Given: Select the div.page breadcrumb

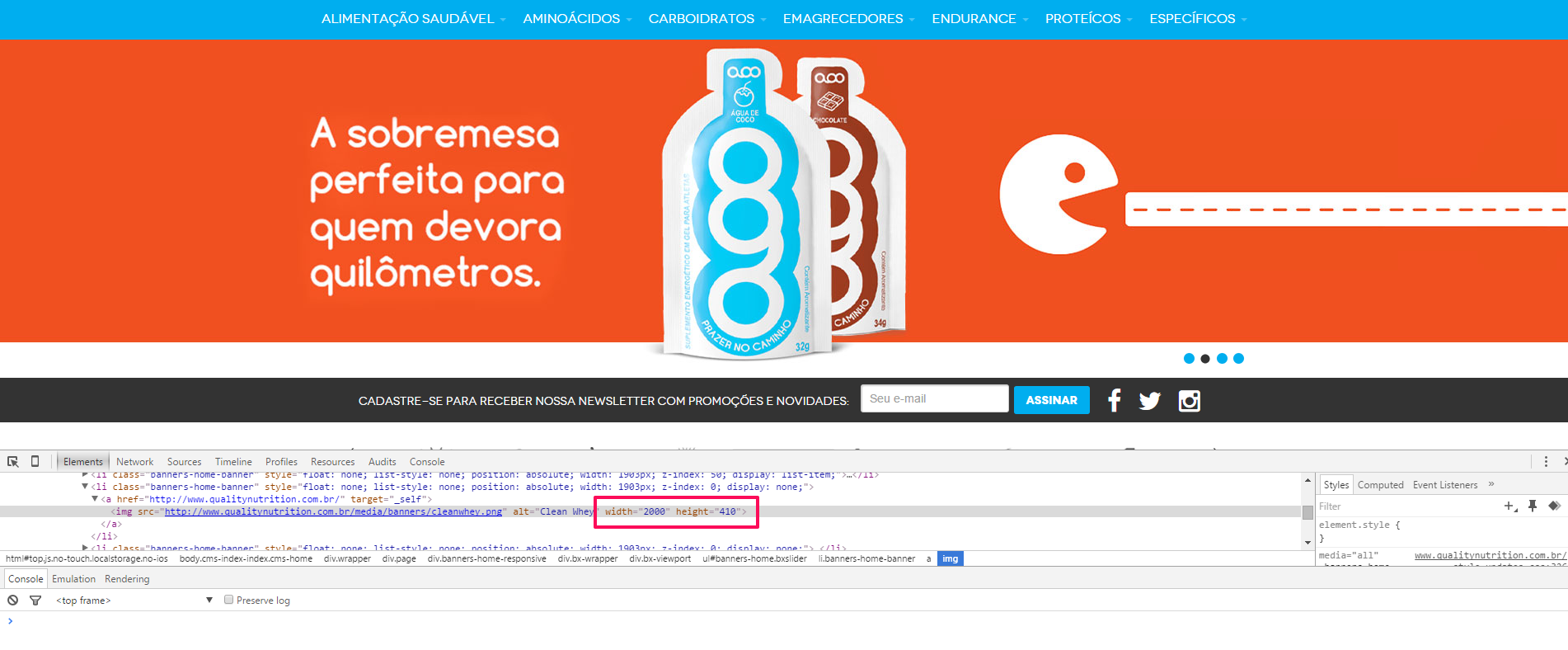Looking at the screenshot, I should [x=399, y=558].
